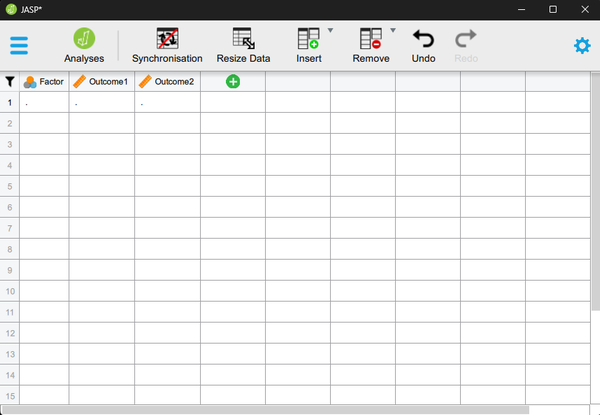This screenshot has height=415, width=600.
Task: Click the vertical scrollbar thumb
Action: (596, 191)
